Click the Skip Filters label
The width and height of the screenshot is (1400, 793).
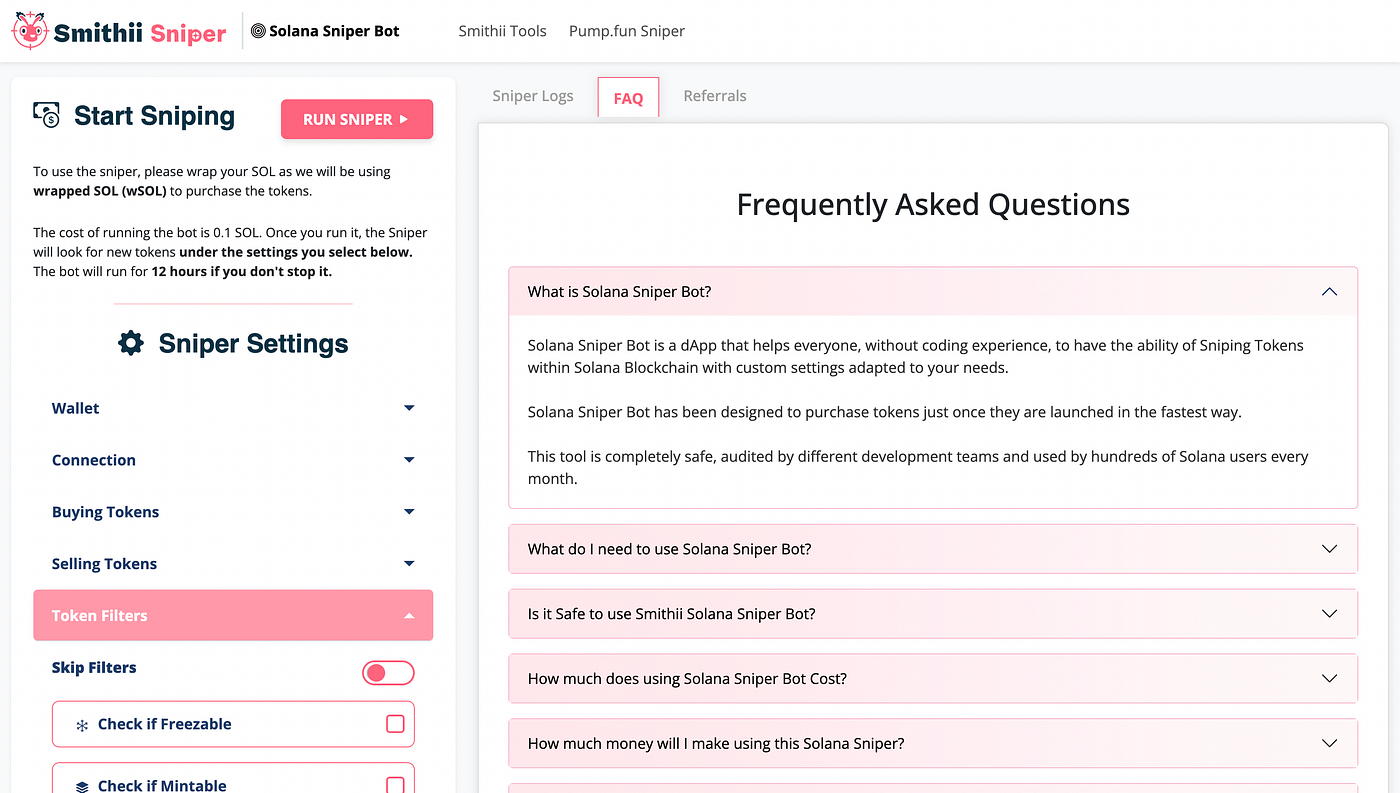pyautogui.click(x=94, y=668)
